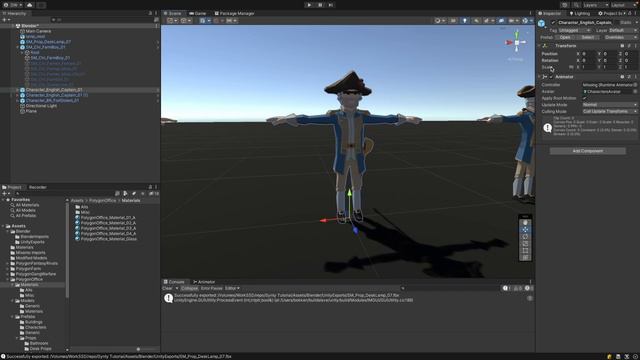Select the Move tool in scene overlay
Image resolution: width=640 pixels, height=360 pixels.
[x=525, y=230]
